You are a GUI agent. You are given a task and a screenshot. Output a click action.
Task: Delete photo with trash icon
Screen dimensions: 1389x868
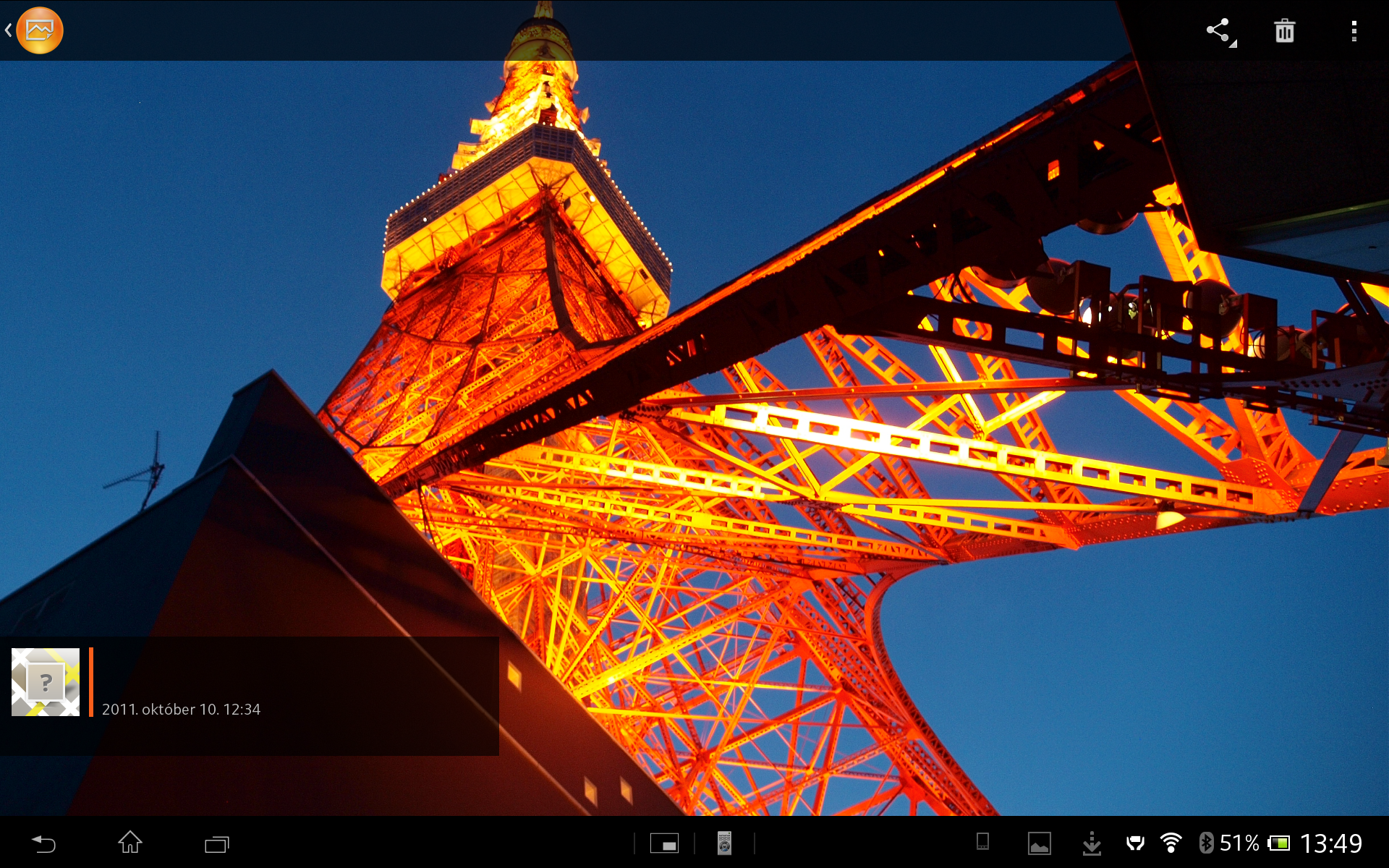coord(1284,31)
